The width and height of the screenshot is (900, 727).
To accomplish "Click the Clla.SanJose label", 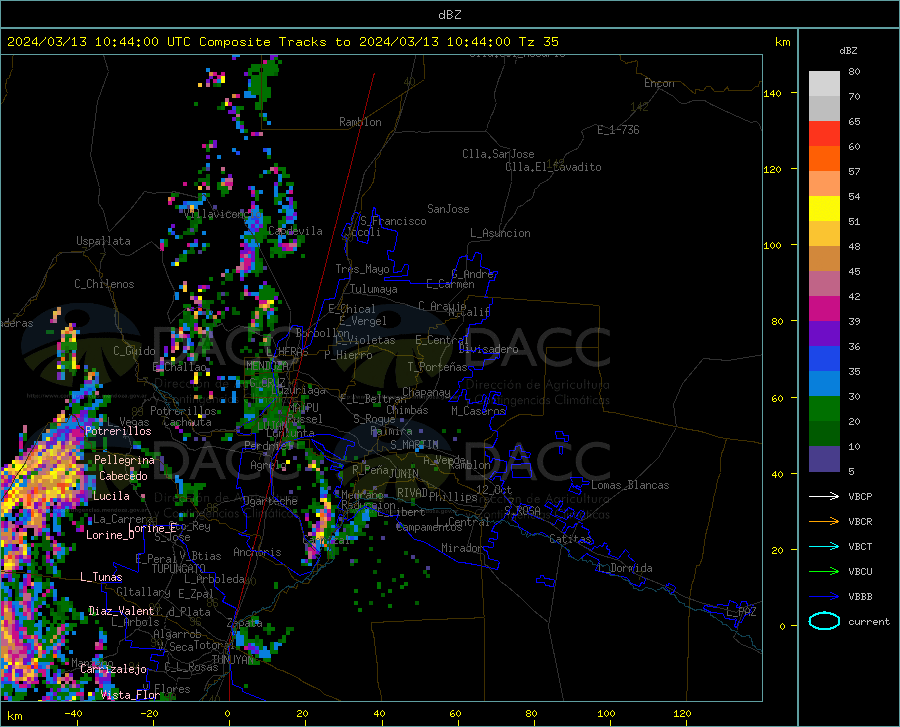I will point(498,154).
